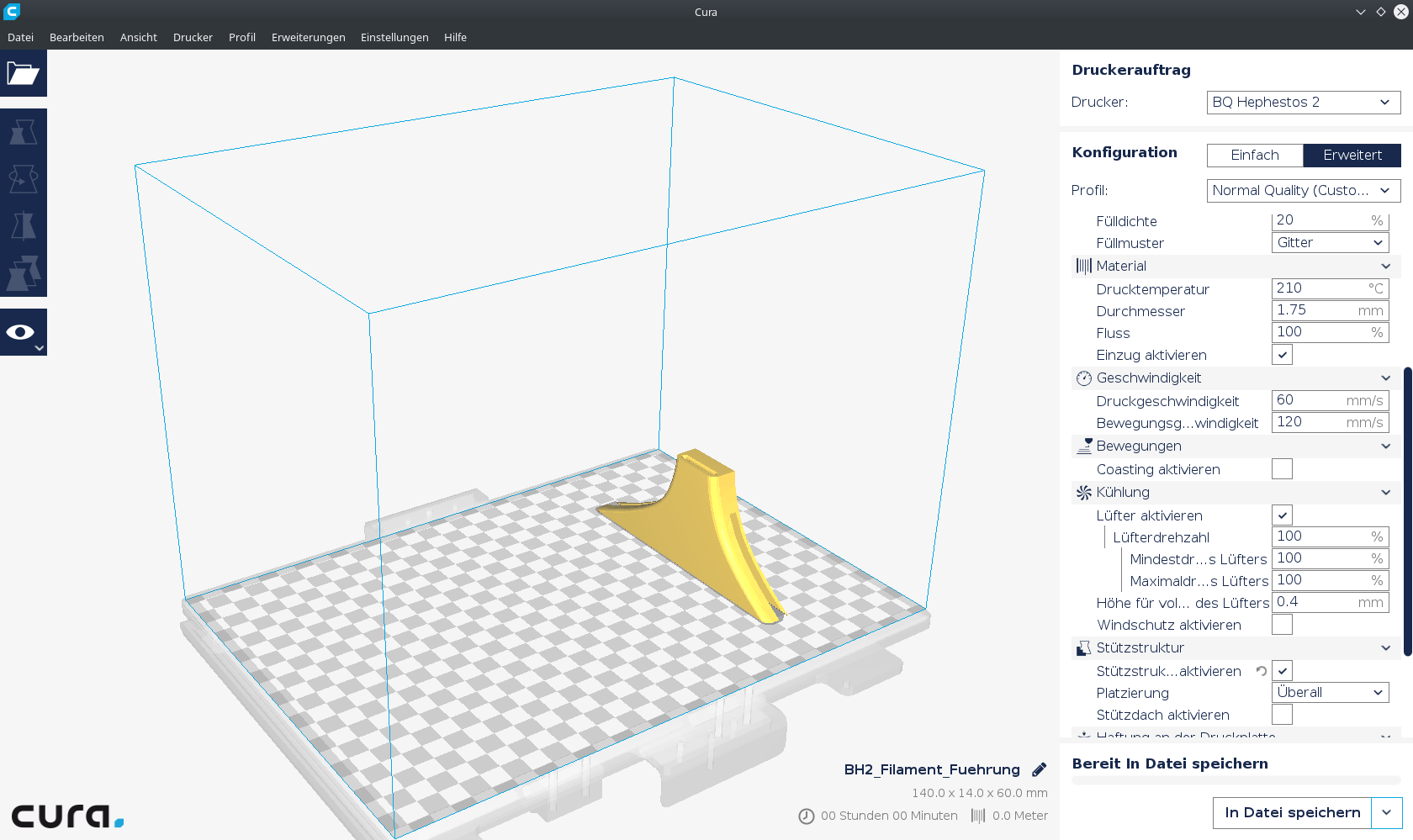1413x840 pixels.
Task: Click the settings panel scrollbar
Action: tap(1408, 511)
